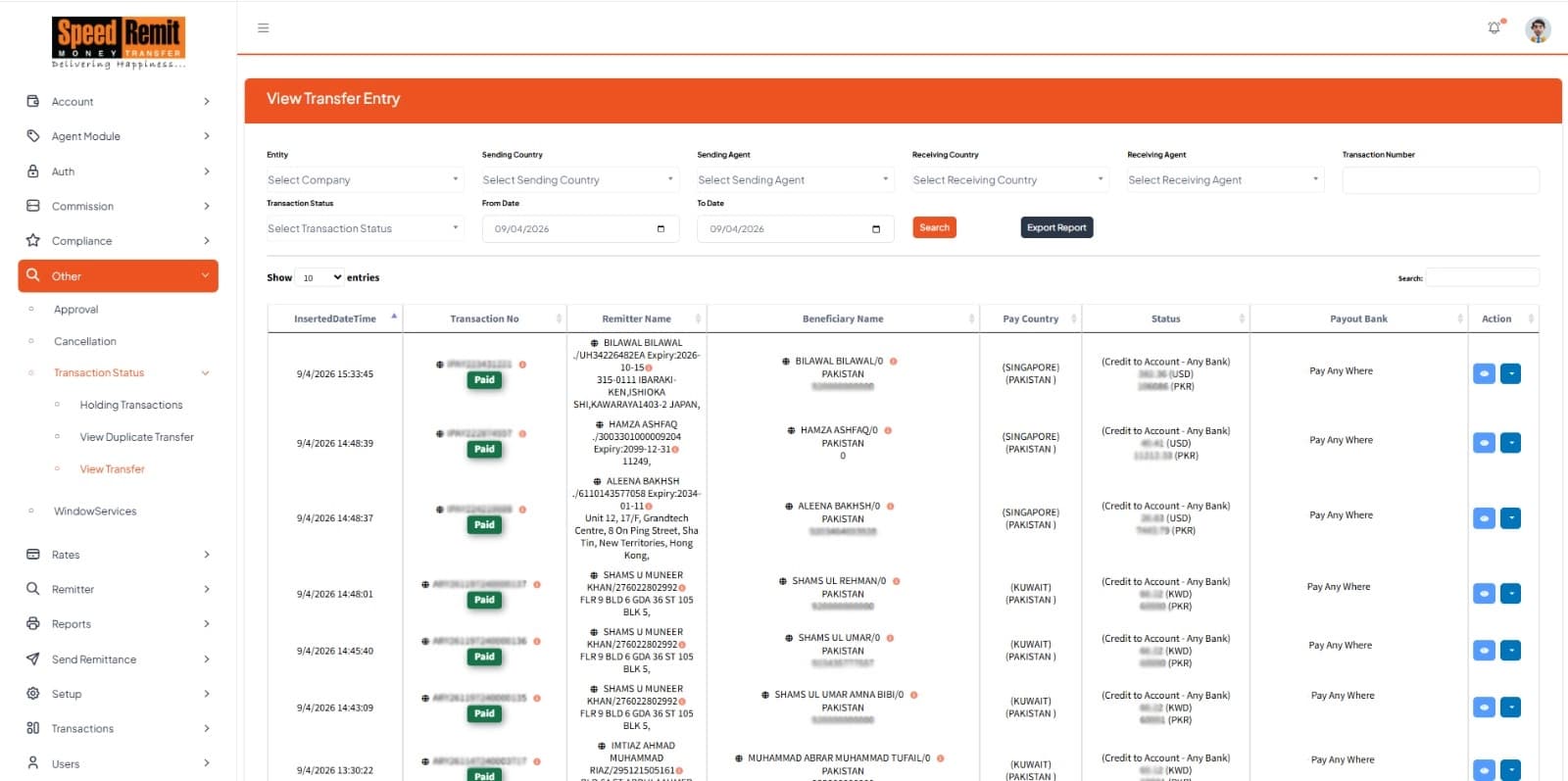Click the Auth lock icon
This screenshot has width=1568, height=781.
pos(33,171)
